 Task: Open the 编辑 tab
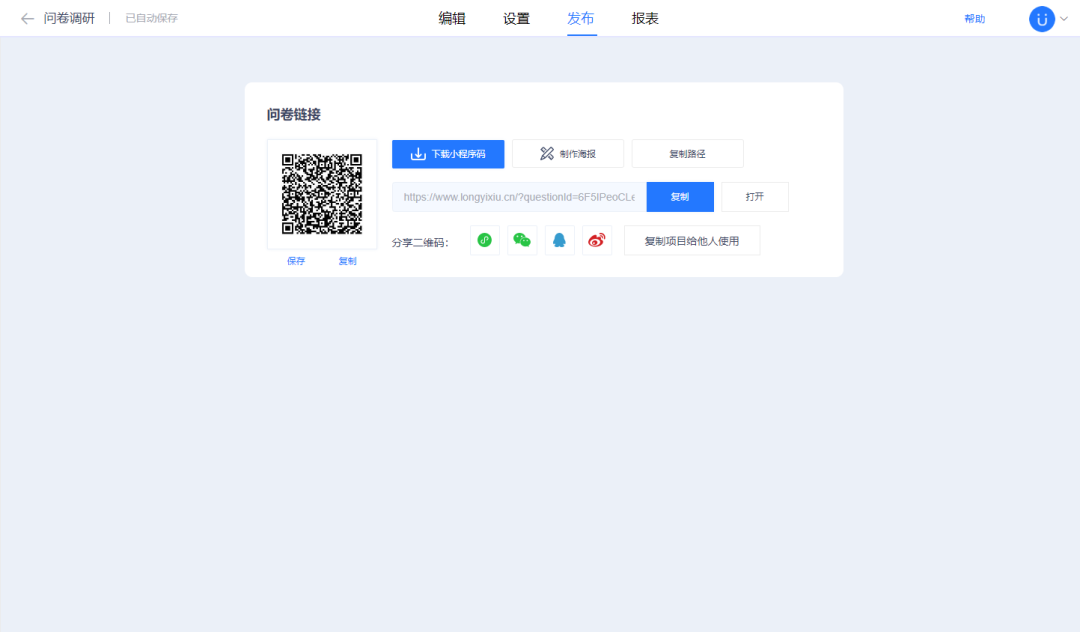[452, 19]
